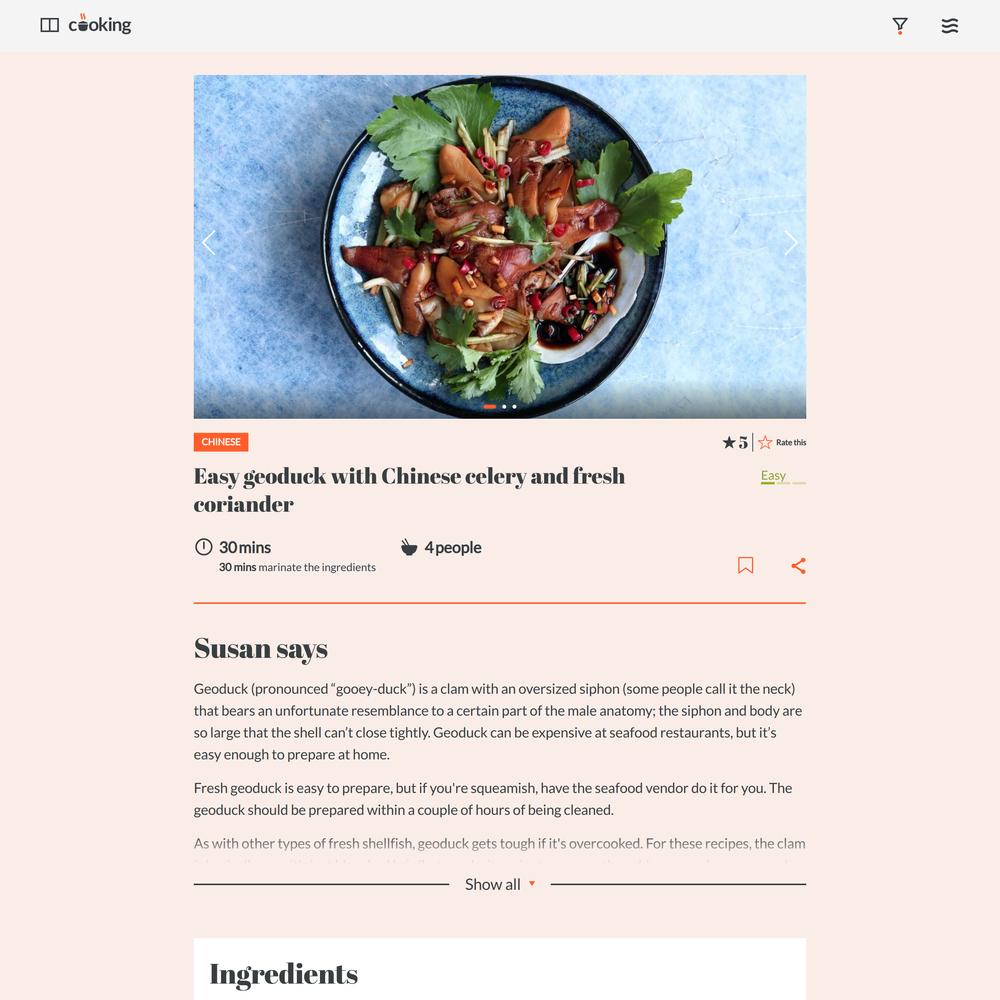Click the geoduck dish photo
The image size is (1000, 1000).
pos(500,247)
